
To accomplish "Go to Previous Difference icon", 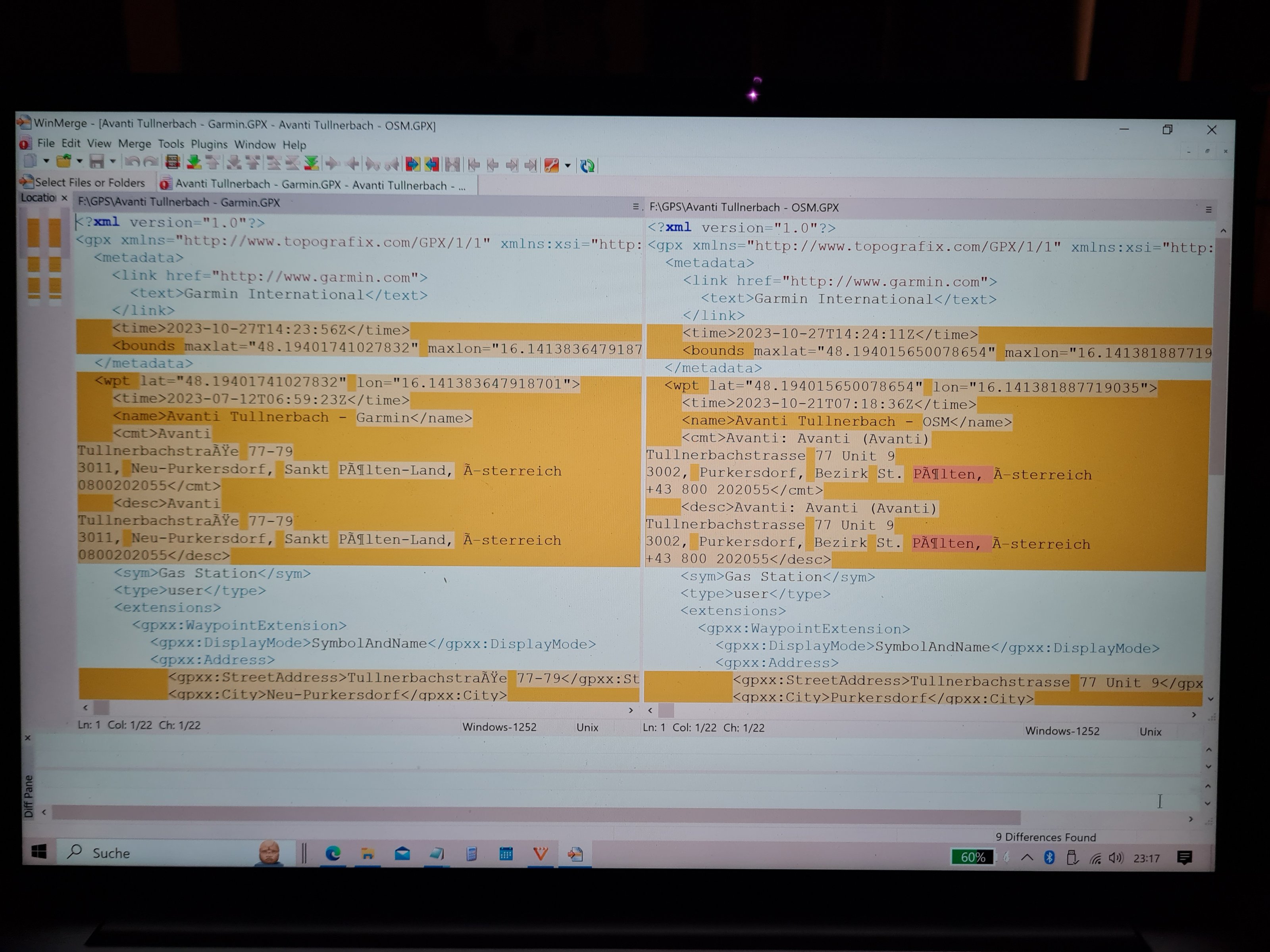I will [x=213, y=163].
